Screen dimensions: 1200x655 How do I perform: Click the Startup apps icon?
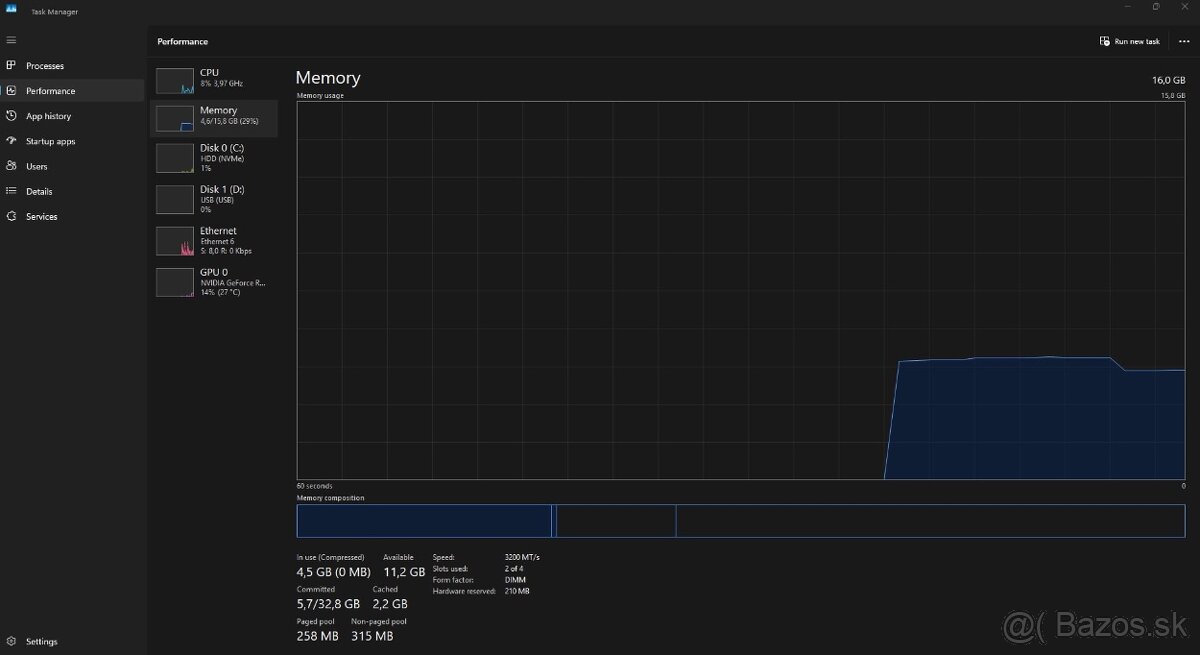[11, 141]
